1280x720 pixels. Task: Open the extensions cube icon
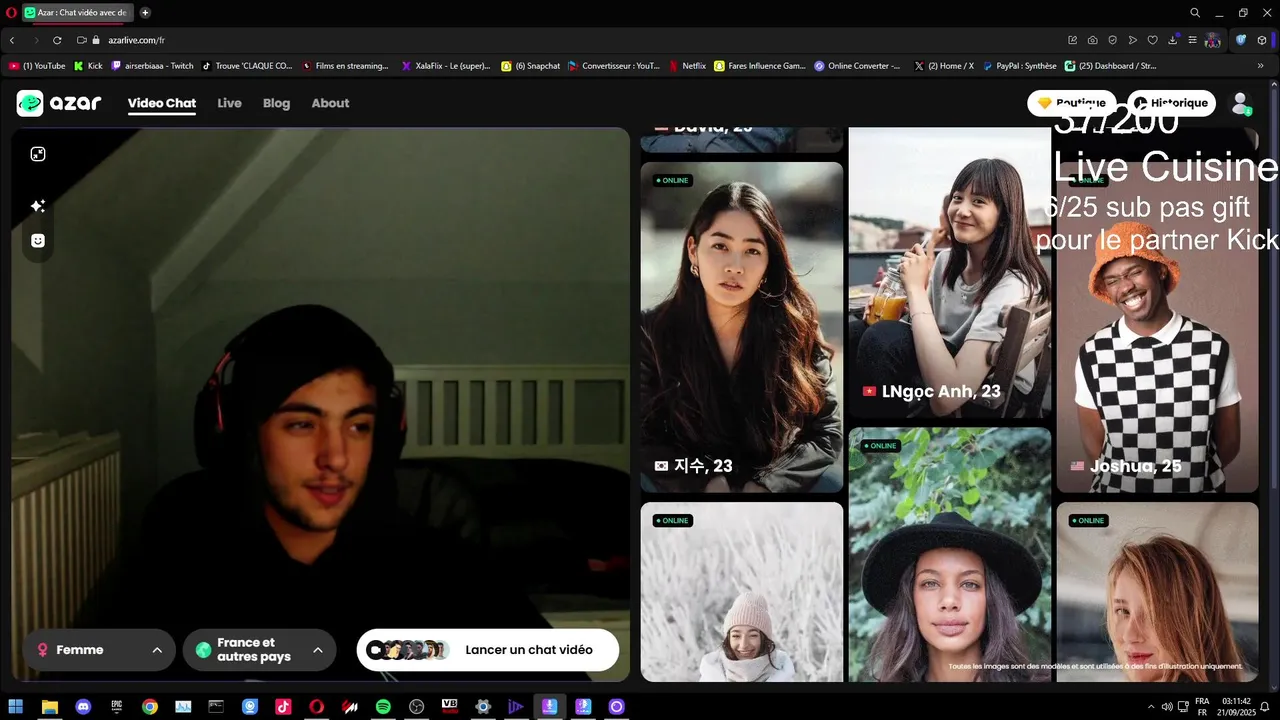[x=1262, y=40]
